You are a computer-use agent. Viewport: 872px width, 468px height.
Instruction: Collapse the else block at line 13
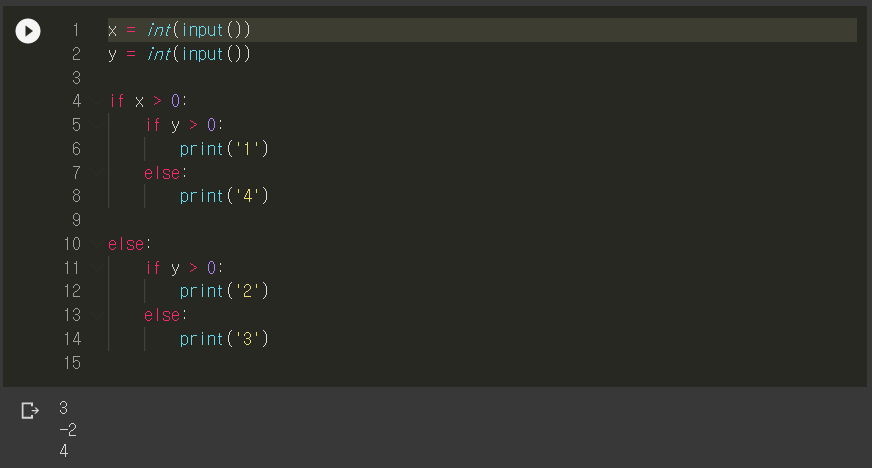click(x=97, y=315)
